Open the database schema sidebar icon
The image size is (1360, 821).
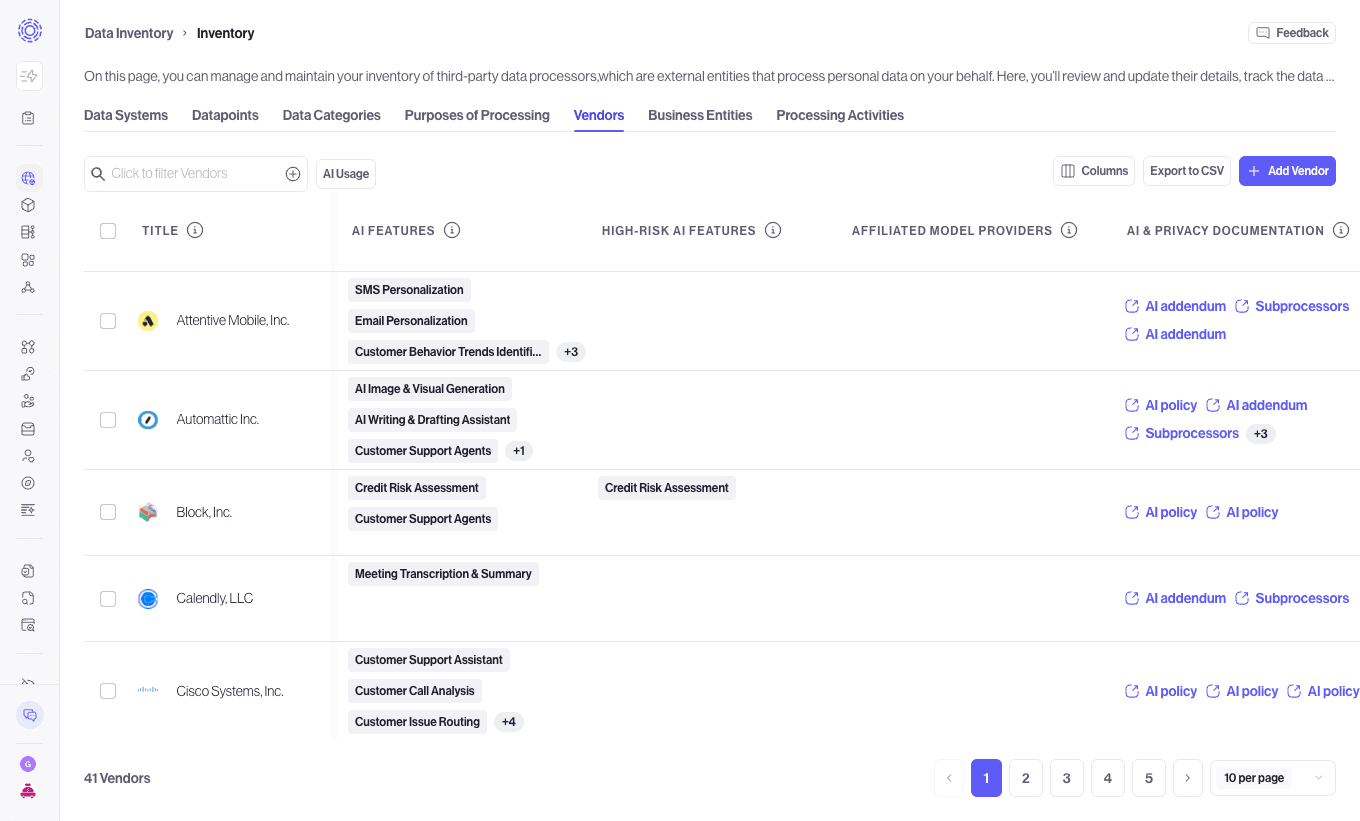(28, 232)
